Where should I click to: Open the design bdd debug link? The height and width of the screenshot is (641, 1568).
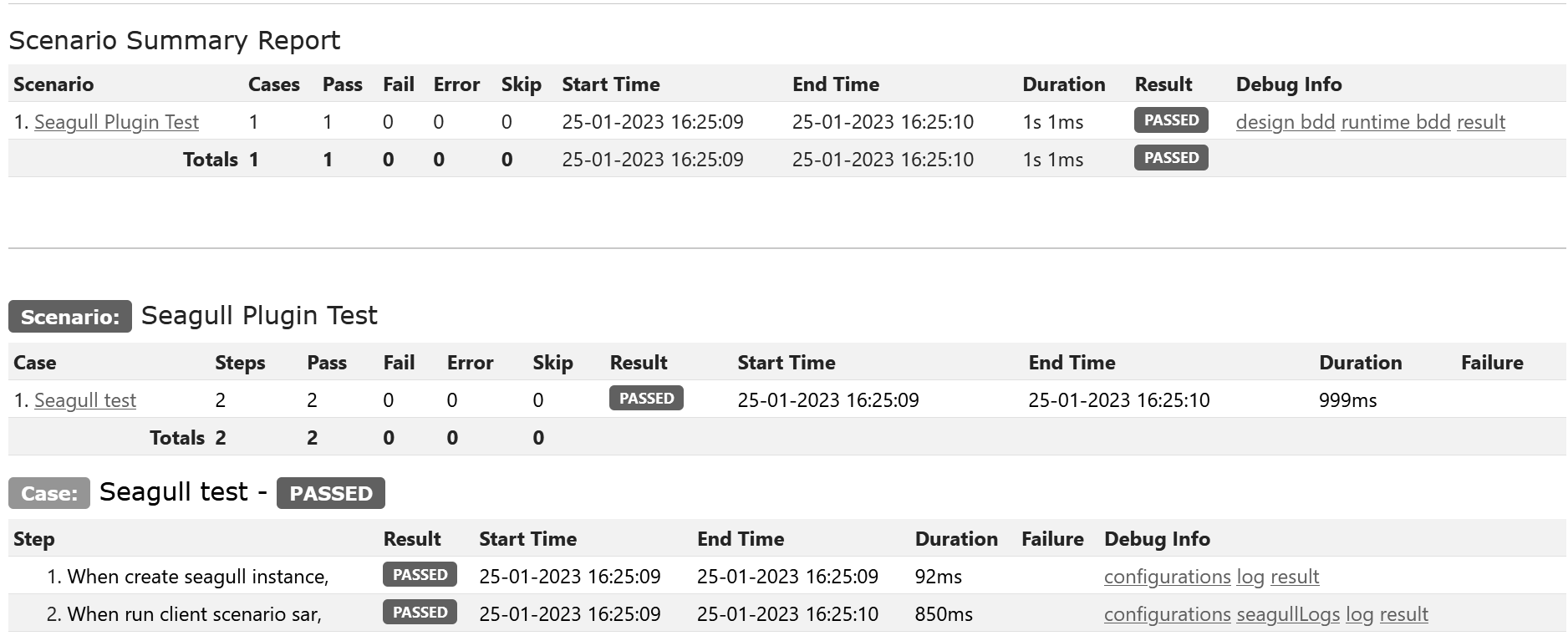coord(1285,122)
